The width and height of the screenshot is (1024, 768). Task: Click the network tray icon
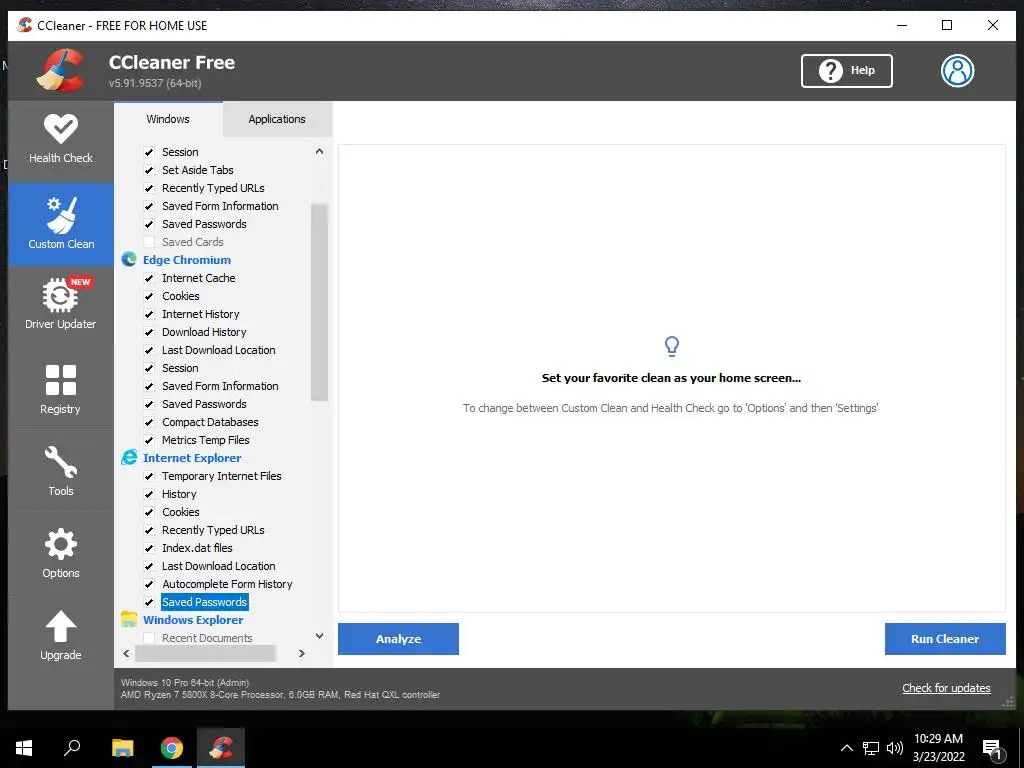tap(871, 748)
